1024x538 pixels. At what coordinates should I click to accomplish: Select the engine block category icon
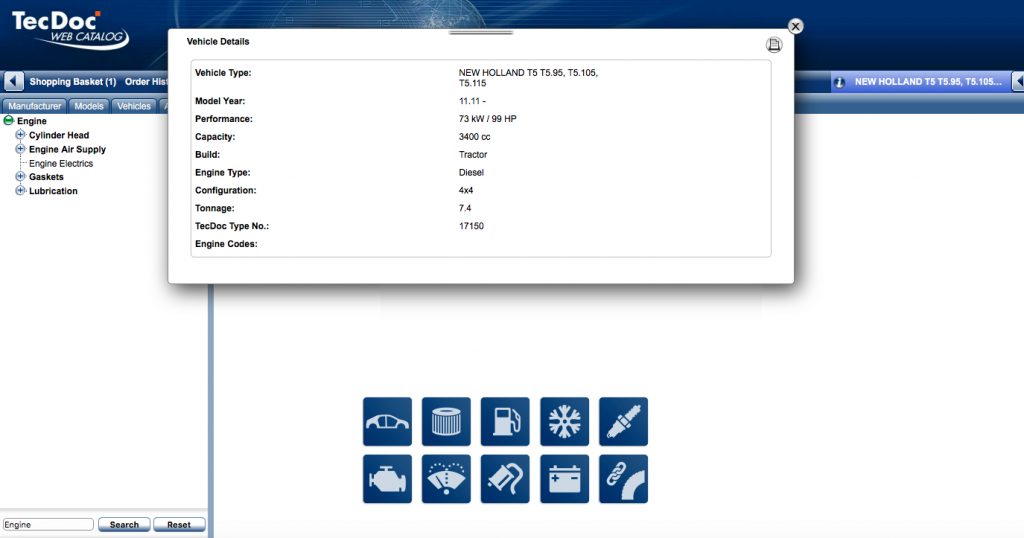click(x=387, y=479)
